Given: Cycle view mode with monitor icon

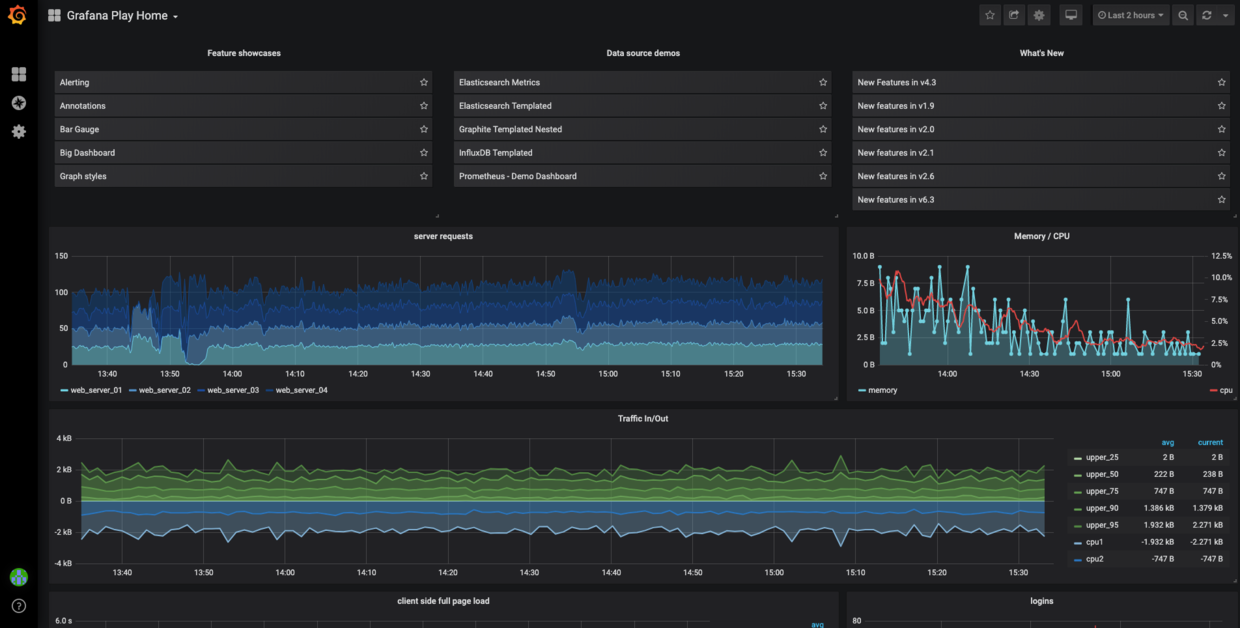Looking at the screenshot, I should click(x=1071, y=16).
